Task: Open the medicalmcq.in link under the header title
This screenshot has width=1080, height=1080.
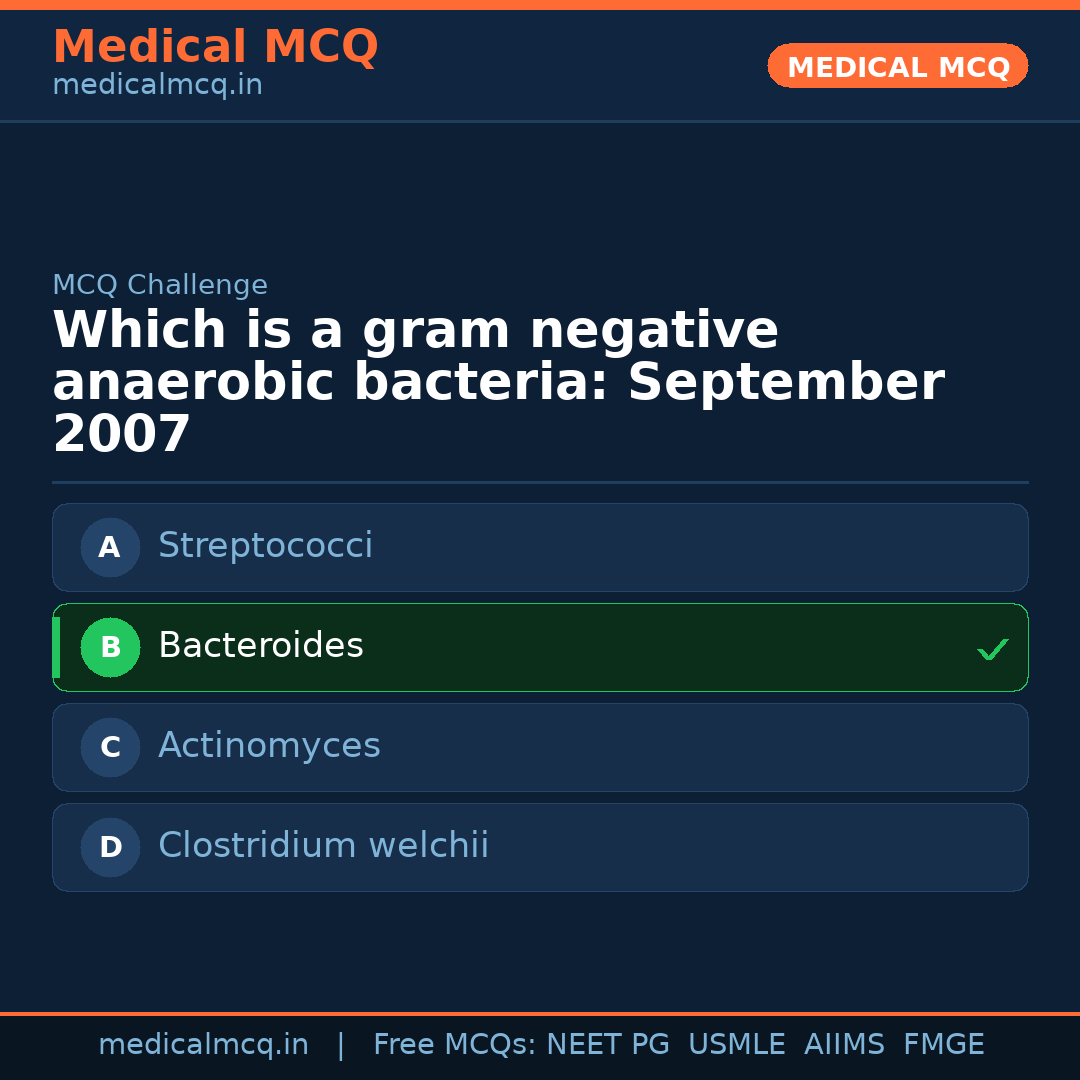Action: pos(157,86)
